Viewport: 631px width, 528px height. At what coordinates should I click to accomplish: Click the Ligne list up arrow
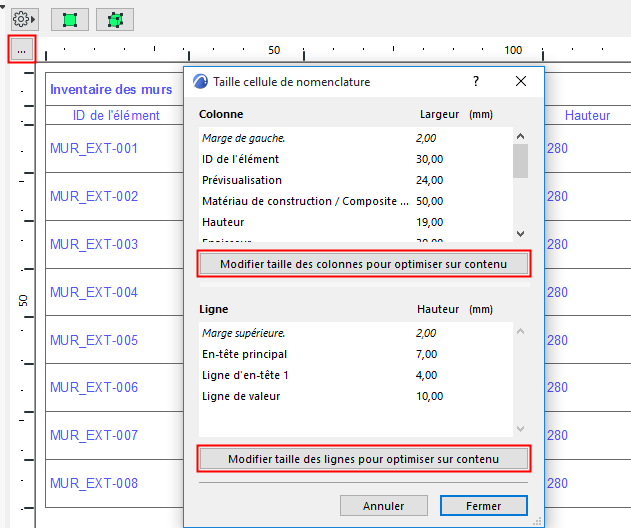coord(520,331)
